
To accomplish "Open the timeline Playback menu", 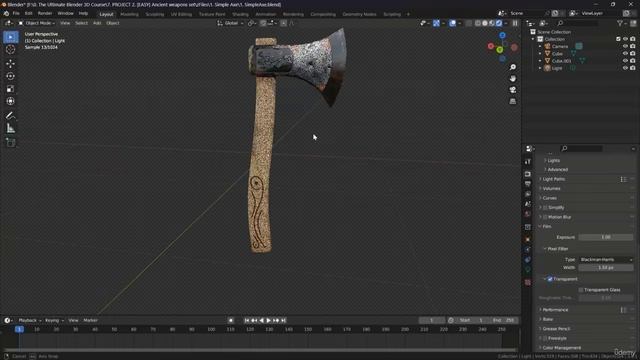I will click(x=29, y=321).
